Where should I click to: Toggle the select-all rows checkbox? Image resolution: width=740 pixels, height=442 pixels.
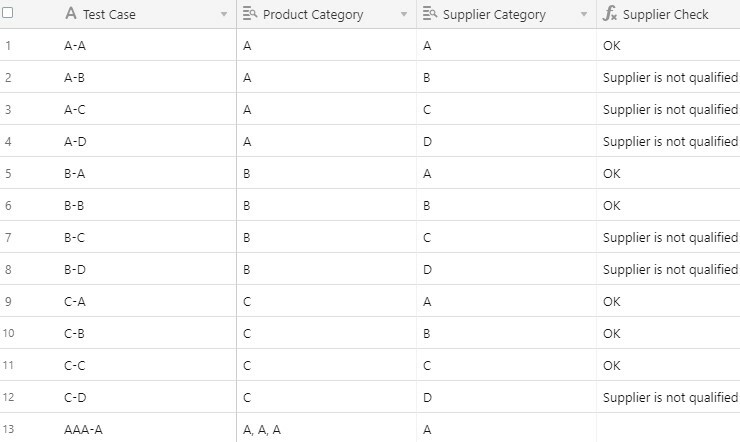point(7,13)
